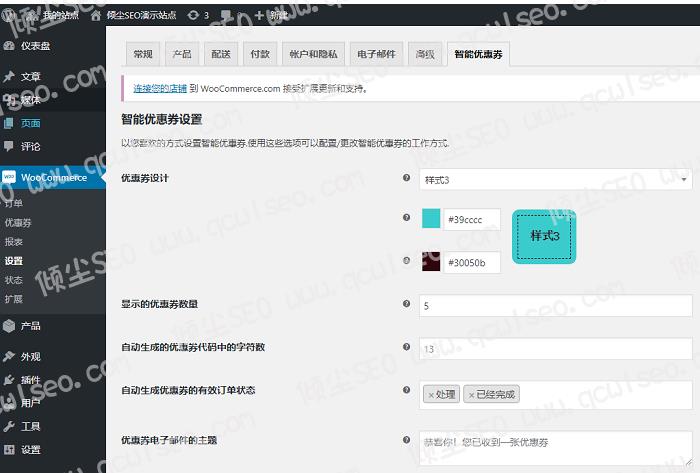This screenshot has width=700, height=473.
Task: Click help icon next to 优惠券设计
Action: coord(406,178)
